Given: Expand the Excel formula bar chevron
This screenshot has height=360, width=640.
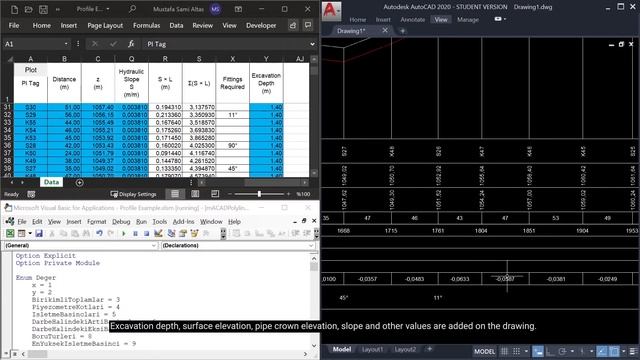Looking at the screenshot, I should (x=312, y=44).
